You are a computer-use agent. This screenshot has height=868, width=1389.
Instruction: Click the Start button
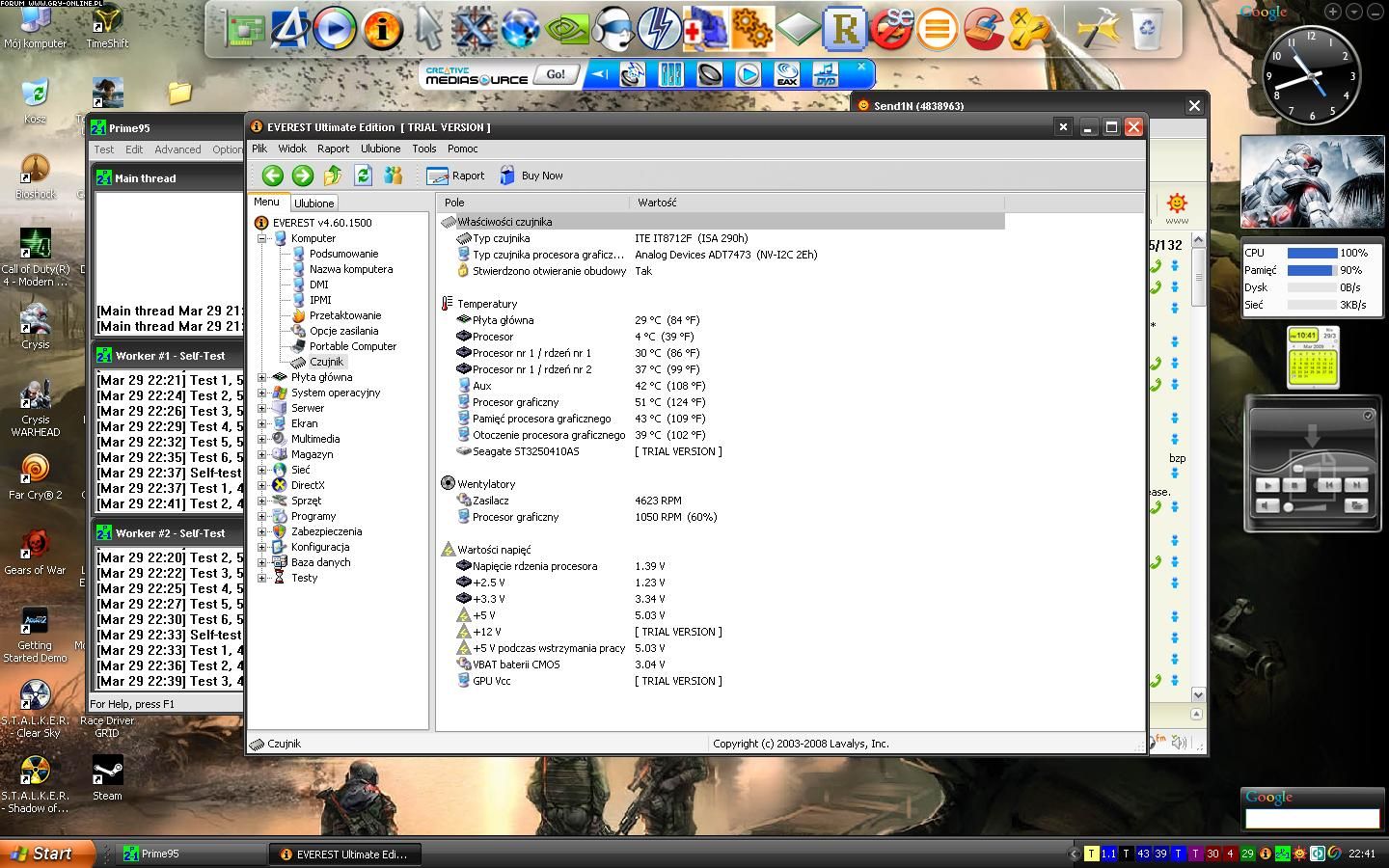(x=47, y=854)
